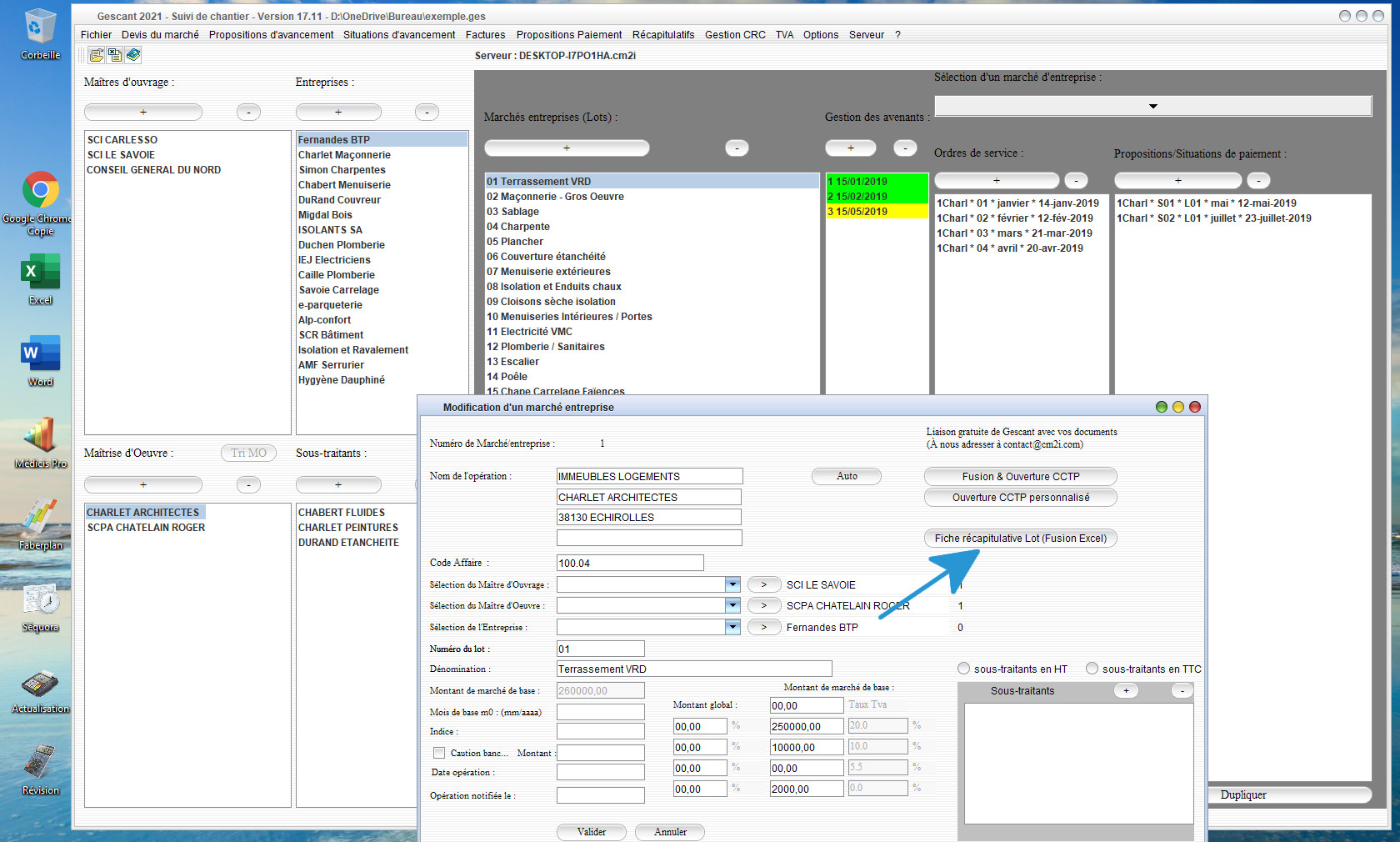
Task: Tick the Caution banc... checkbox
Action: pos(439,753)
